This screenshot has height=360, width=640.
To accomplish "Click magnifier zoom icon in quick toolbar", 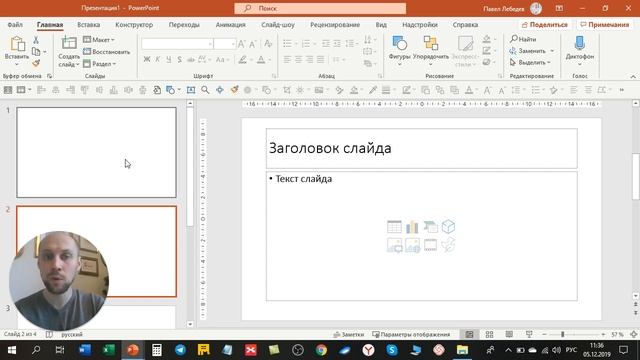I will pyautogui.click(x=205, y=90).
